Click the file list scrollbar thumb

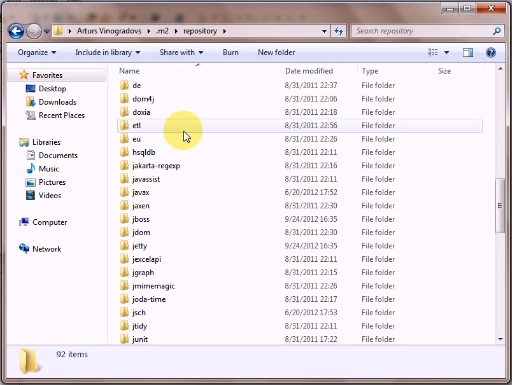tap(500, 206)
